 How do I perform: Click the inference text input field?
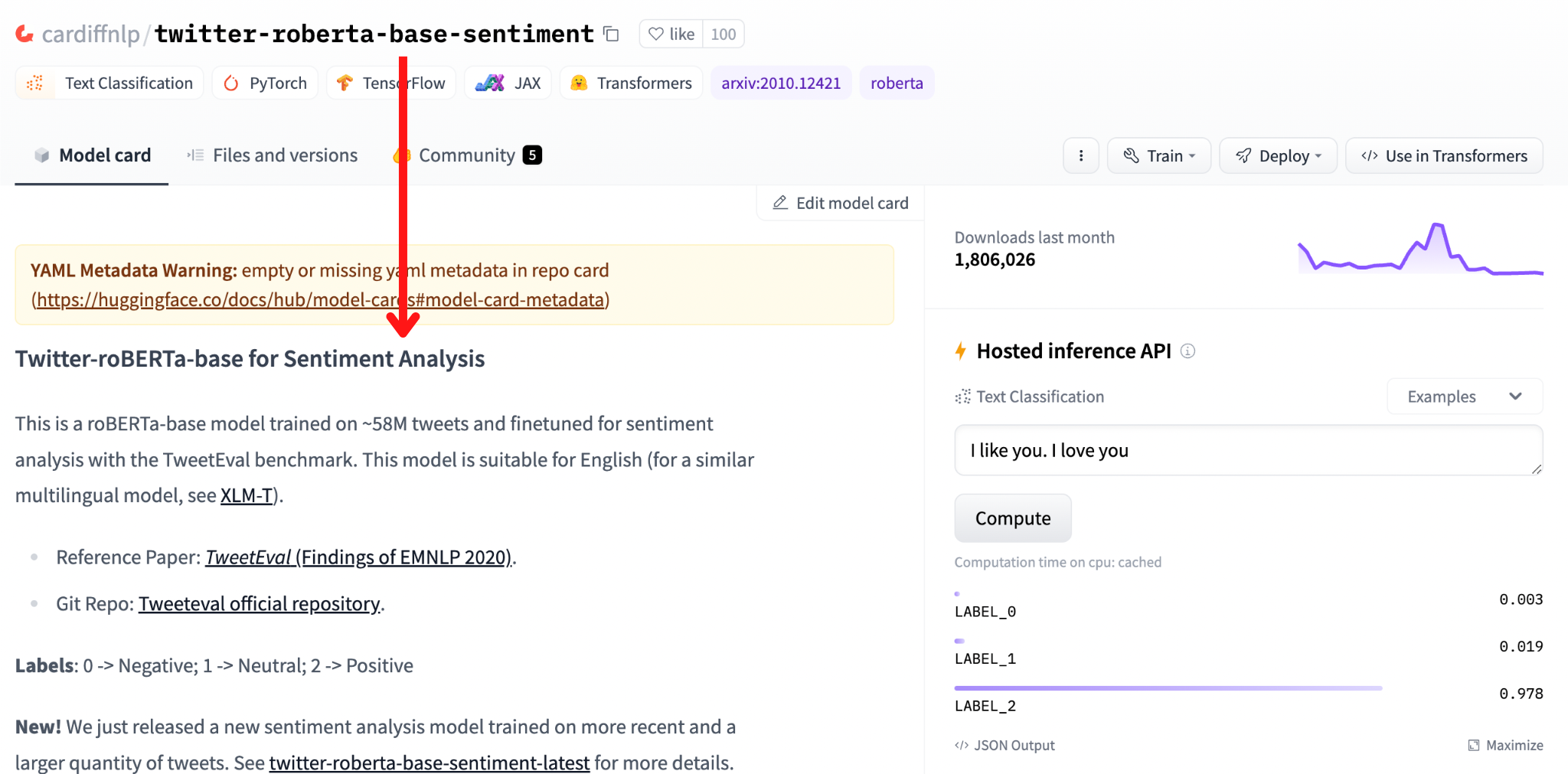coord(1248,450)
